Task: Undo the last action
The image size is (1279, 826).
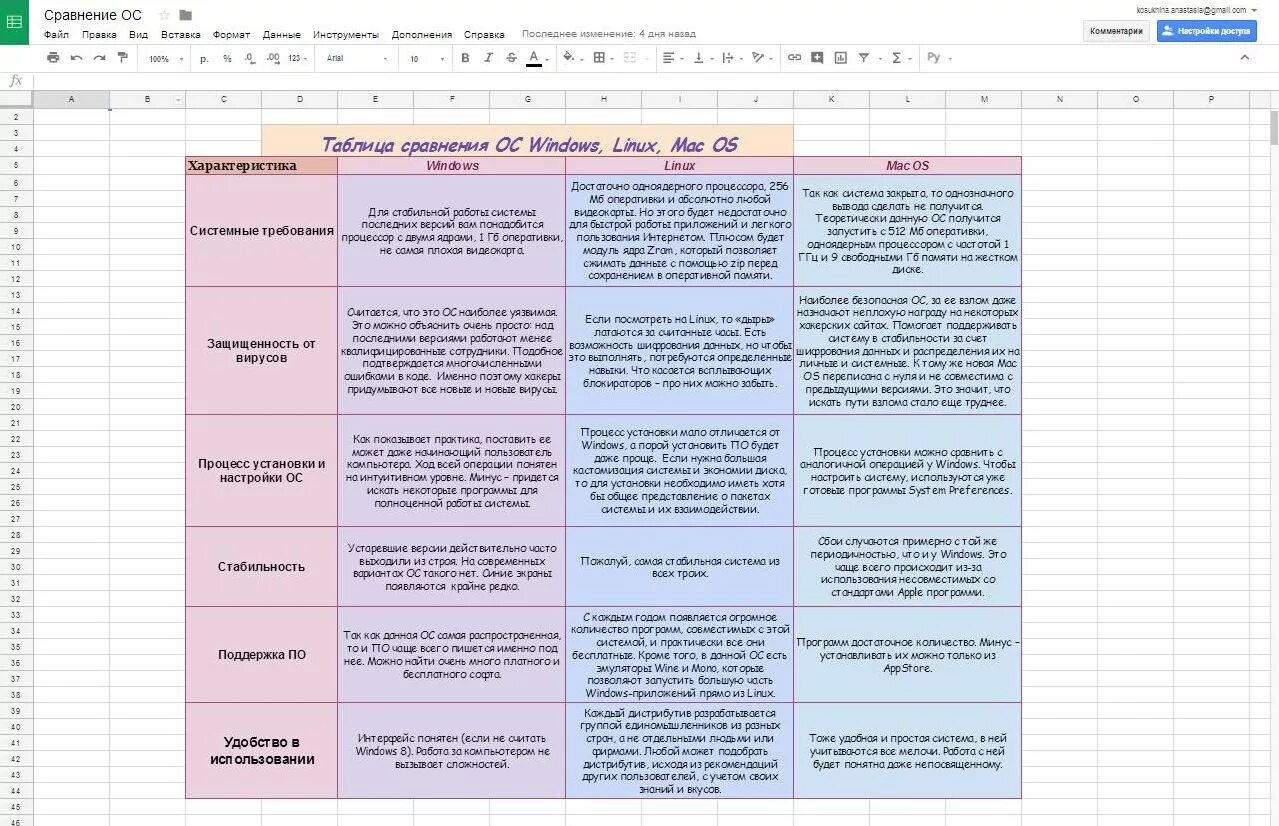Action: click(76, 58)
